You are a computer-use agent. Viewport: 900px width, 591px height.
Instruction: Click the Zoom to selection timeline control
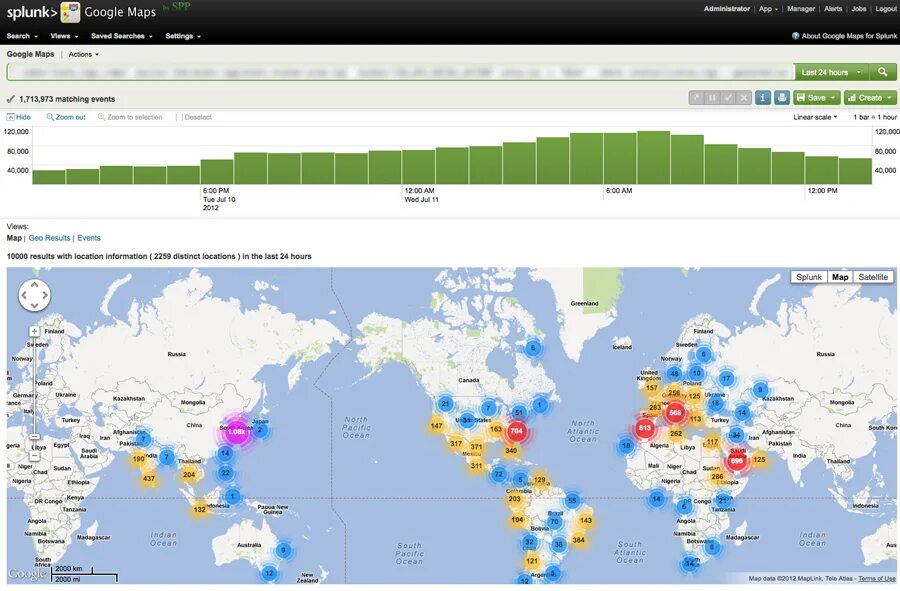pos(130,117)
